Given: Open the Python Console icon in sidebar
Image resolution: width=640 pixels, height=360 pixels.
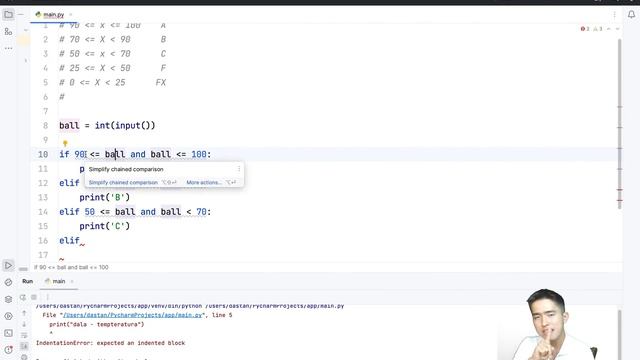Looking at the screenshot, I should point(8,282).
